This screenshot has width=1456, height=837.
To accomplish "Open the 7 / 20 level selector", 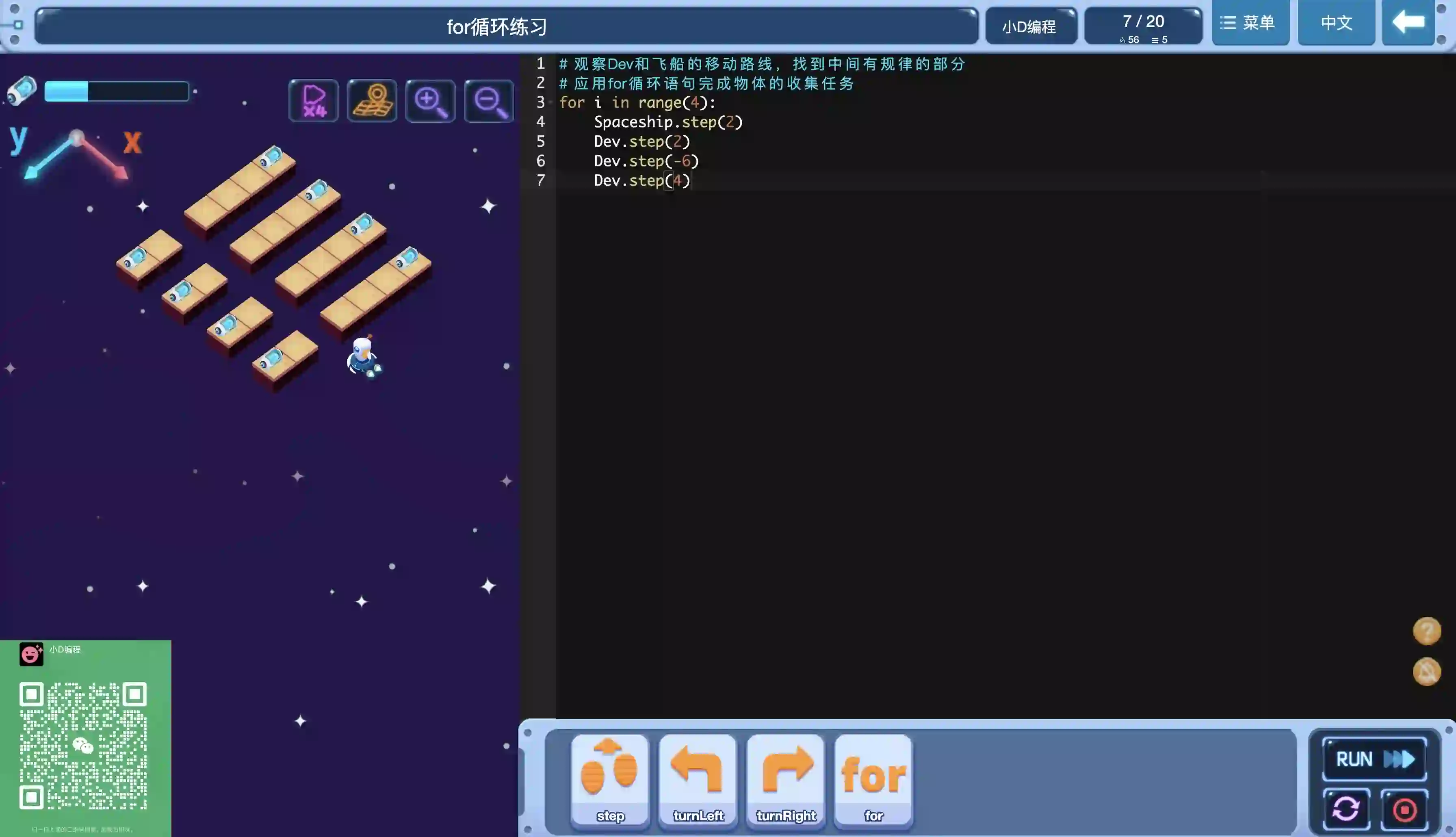I will pos(1143,26).
